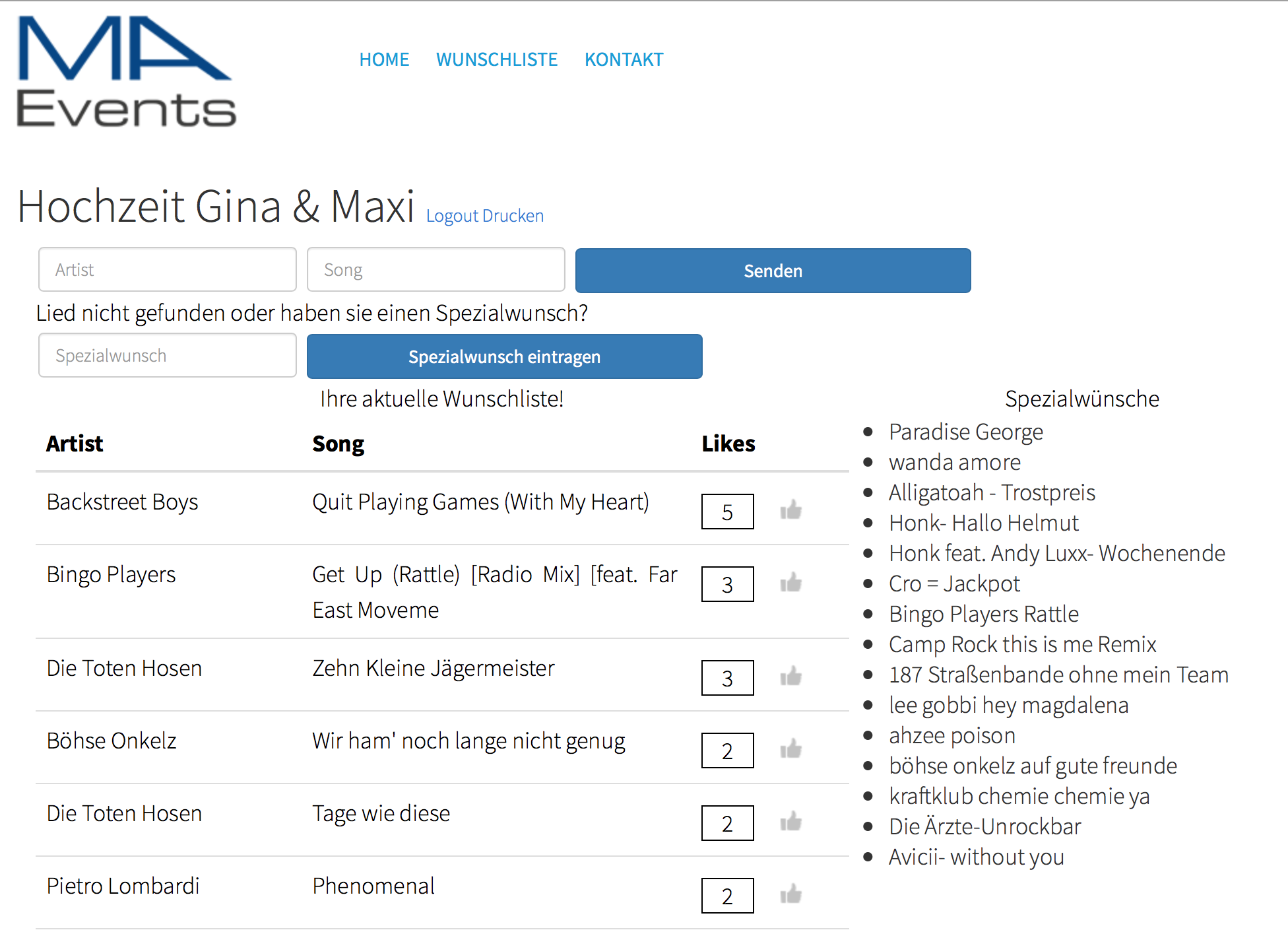The height and width of the screenshot is (932, 1288).
Task: Click likes count for Zehn Kleine Jägermeister
Action: pos(727,678)
